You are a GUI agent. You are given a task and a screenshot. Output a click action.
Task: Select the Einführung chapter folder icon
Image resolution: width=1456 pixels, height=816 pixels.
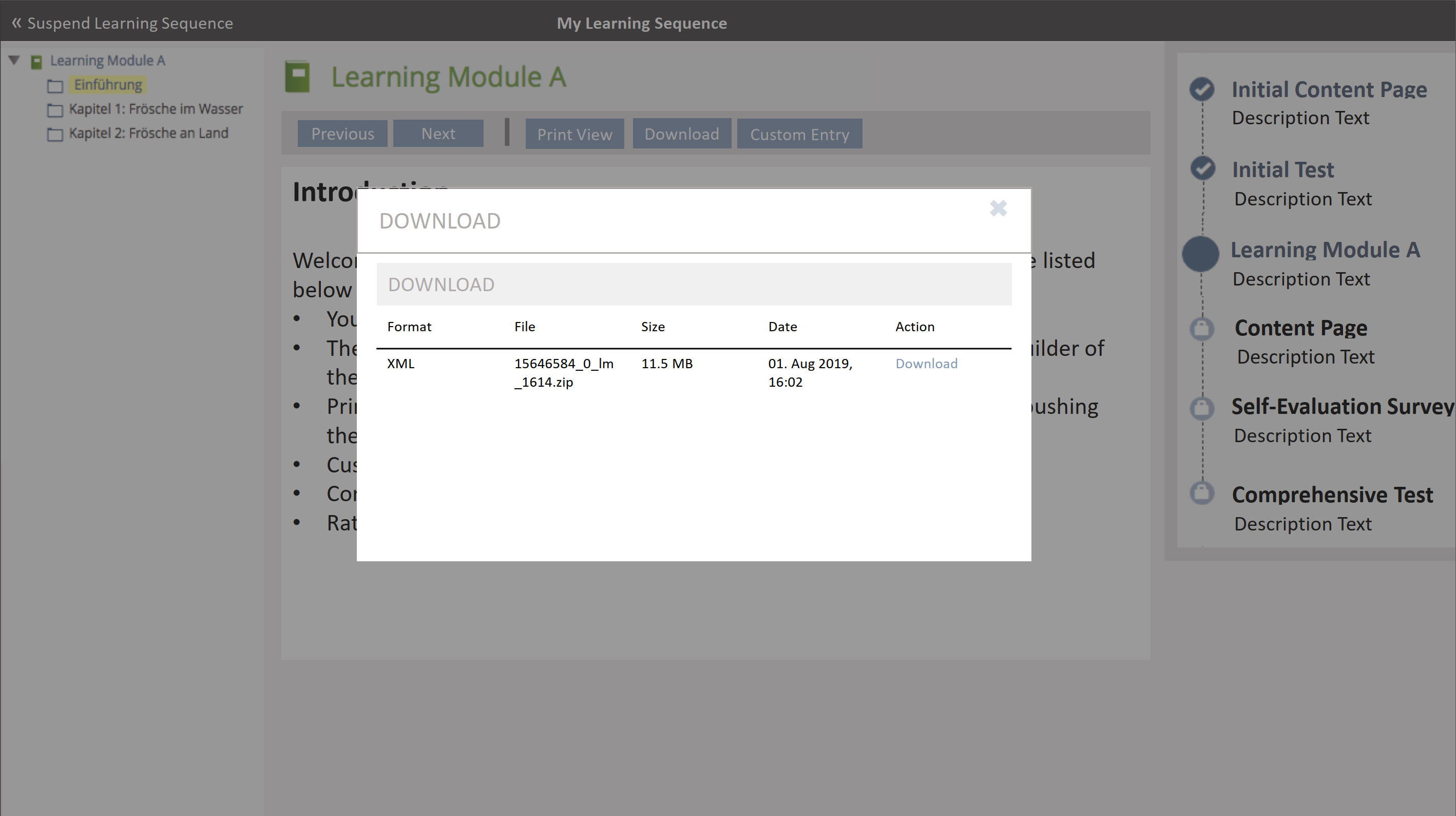(x=55, y=86)
